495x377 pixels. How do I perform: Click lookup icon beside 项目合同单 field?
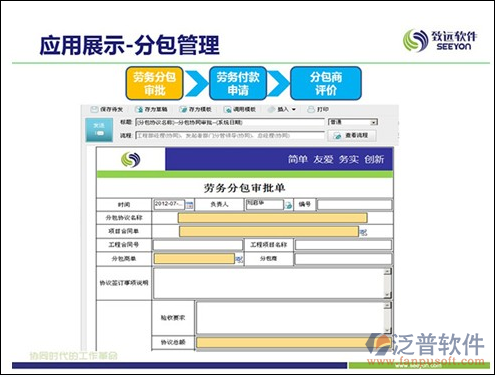363,232
